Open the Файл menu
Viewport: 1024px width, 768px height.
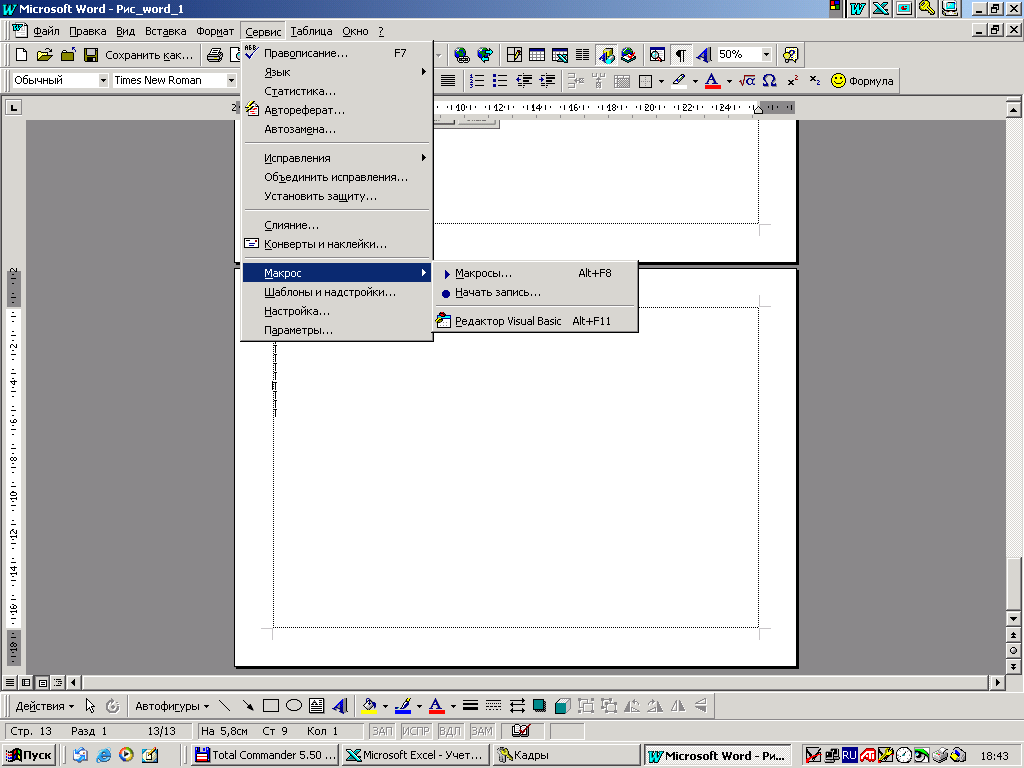tap(46, 31)
